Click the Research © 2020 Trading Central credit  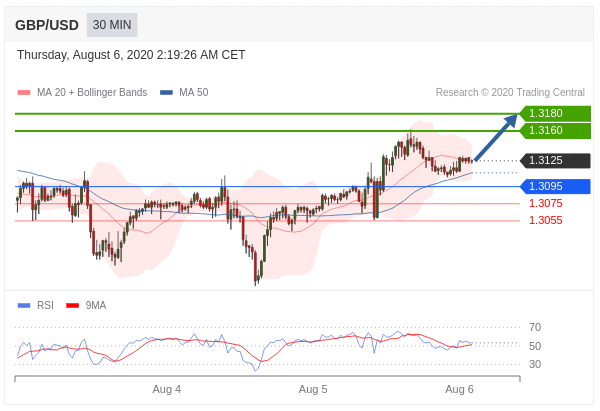click(510, 92)
